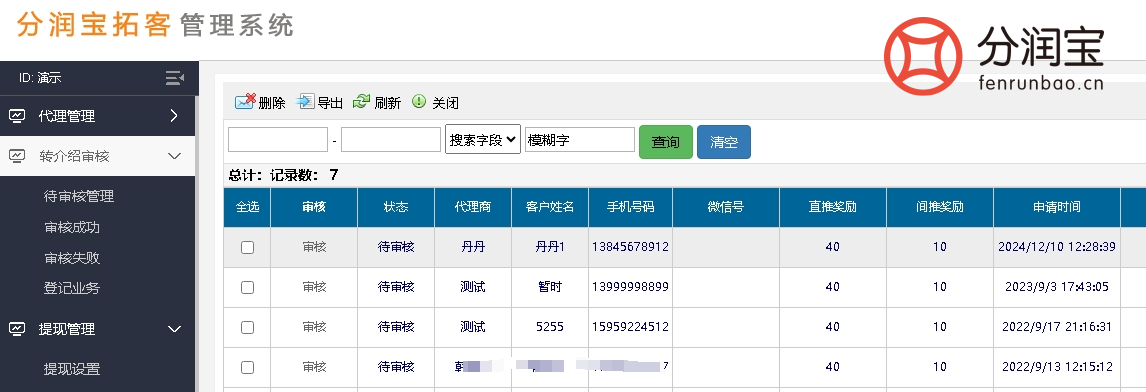Select 代理管理 menu label
The height and width of the screenshot is (392, 1146).
point(67,116)
